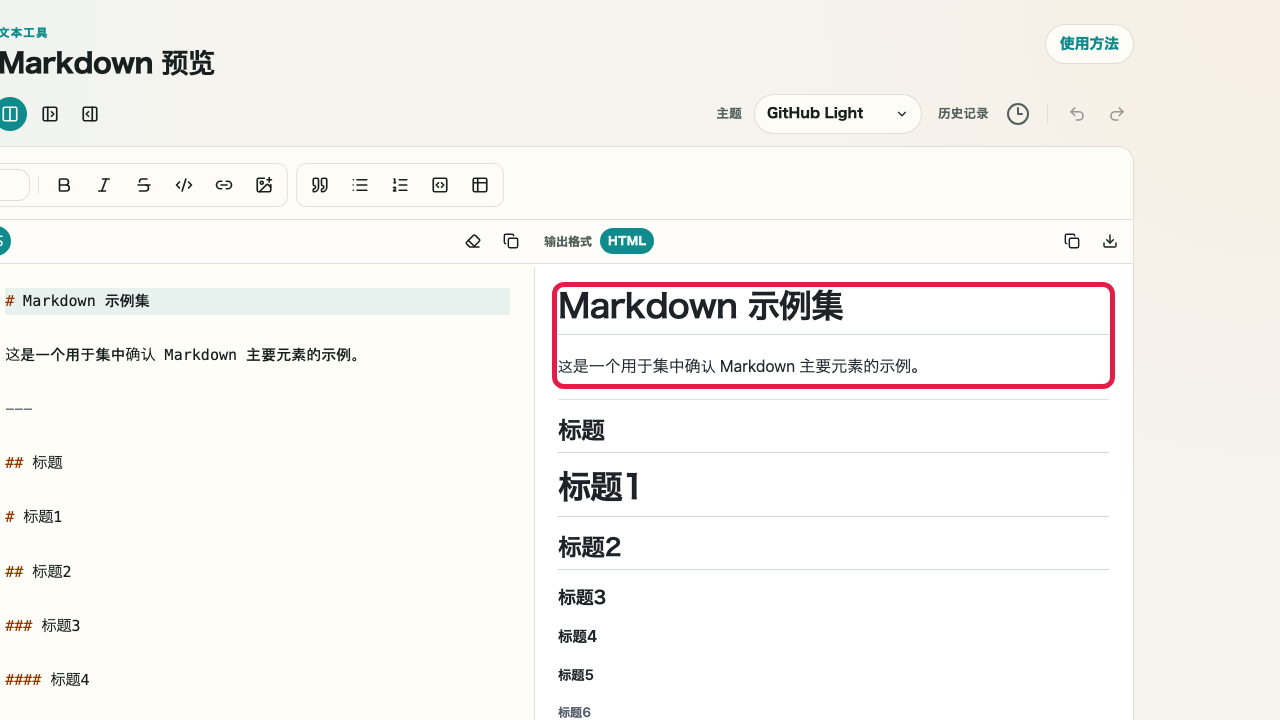Screen dimensions: 1280x720
Task: Click the preview heading 标题1
Action: (x=600, y=487)
